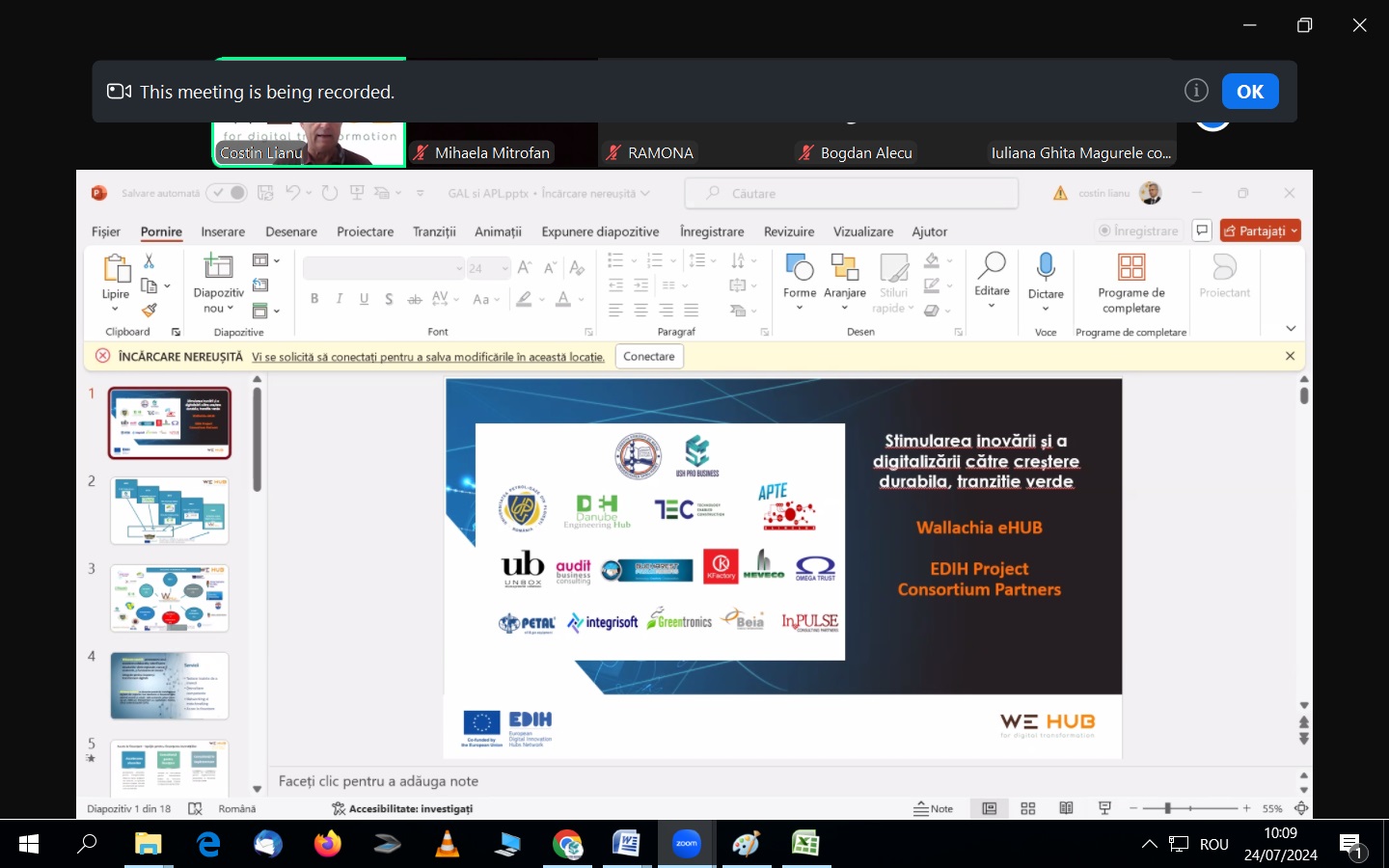Expand Undo history dropdown arrow

point(309,193)
